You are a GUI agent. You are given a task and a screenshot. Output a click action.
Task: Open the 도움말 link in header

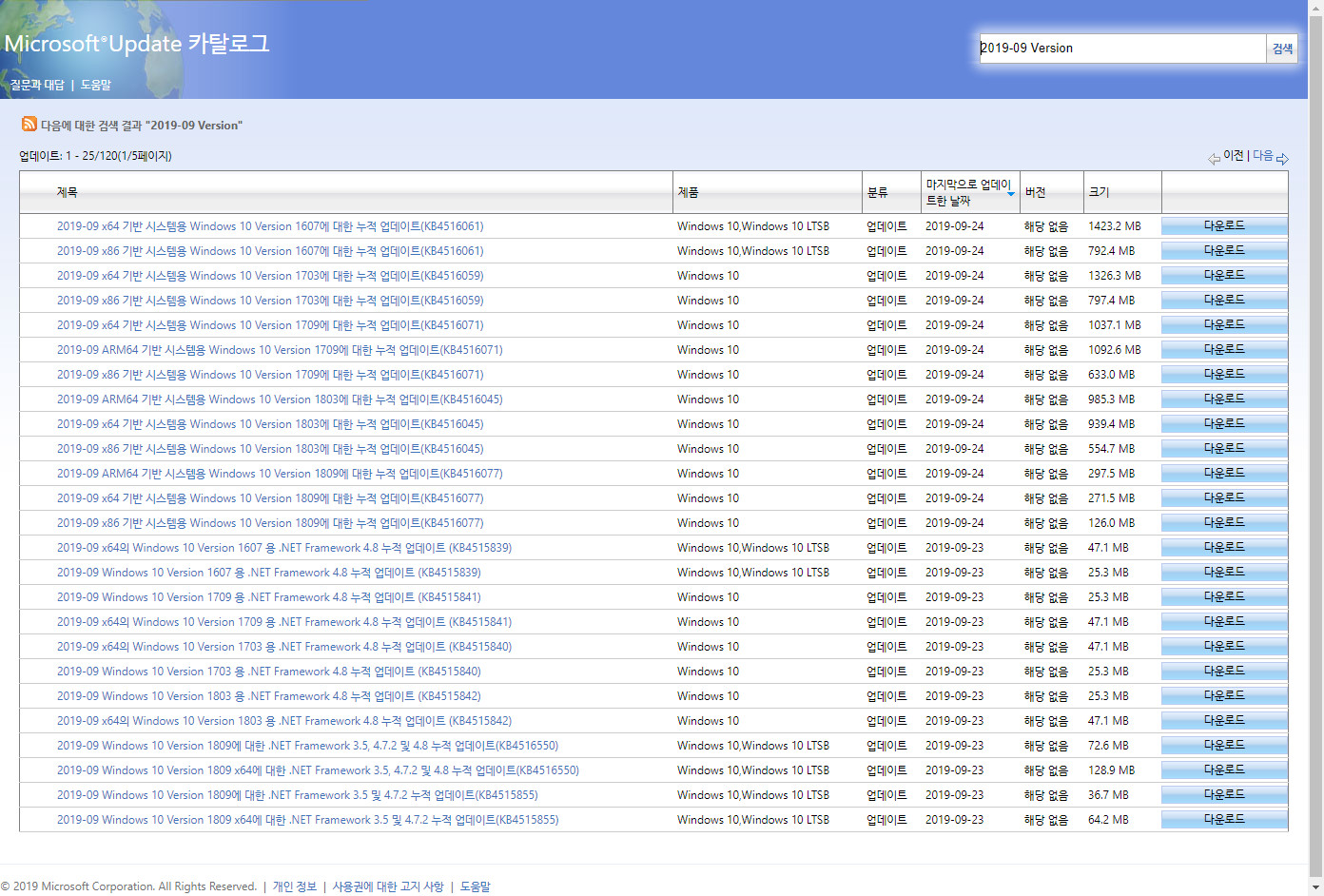[x=95, y=85]
